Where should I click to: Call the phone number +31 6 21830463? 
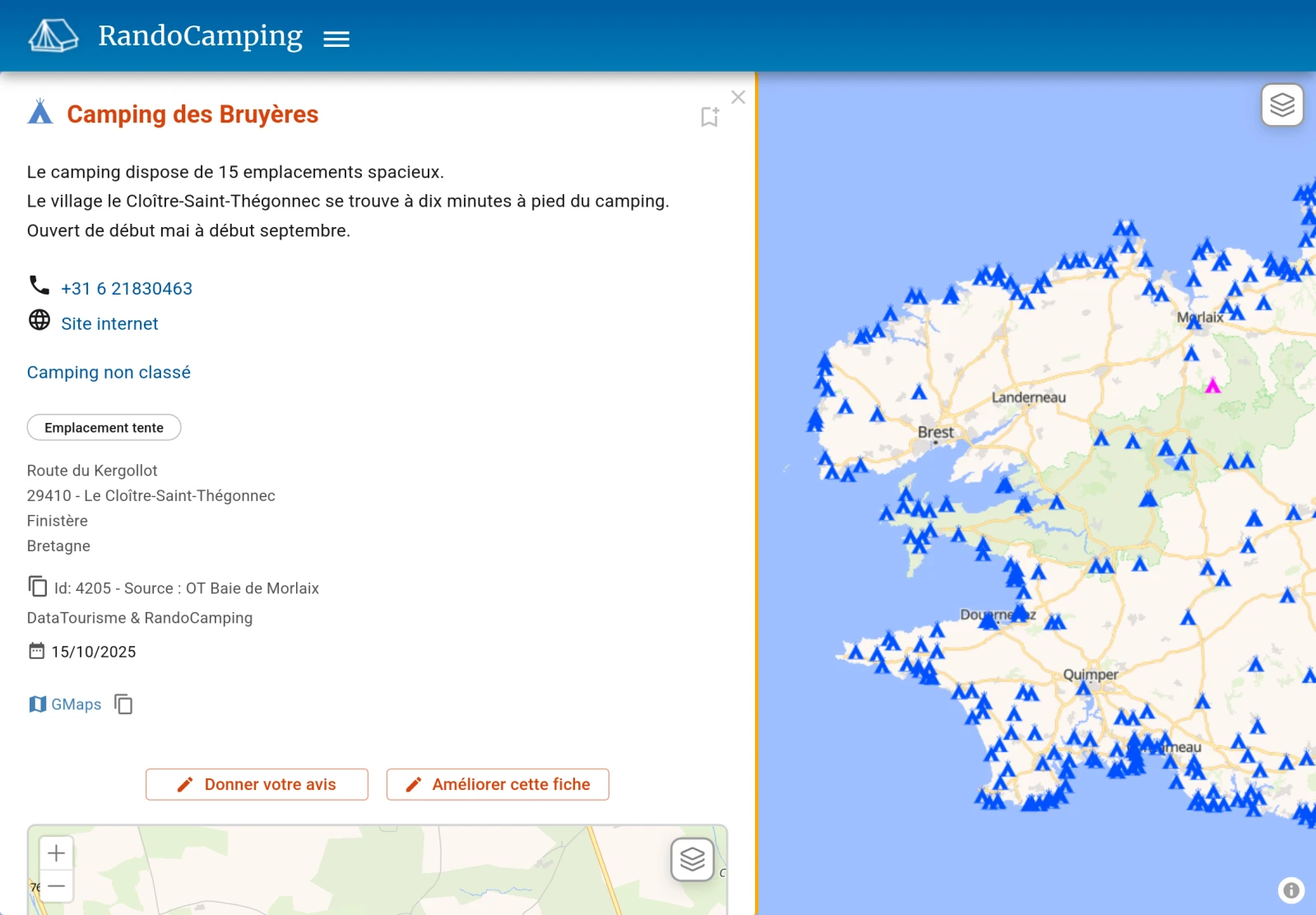point(126,289)
